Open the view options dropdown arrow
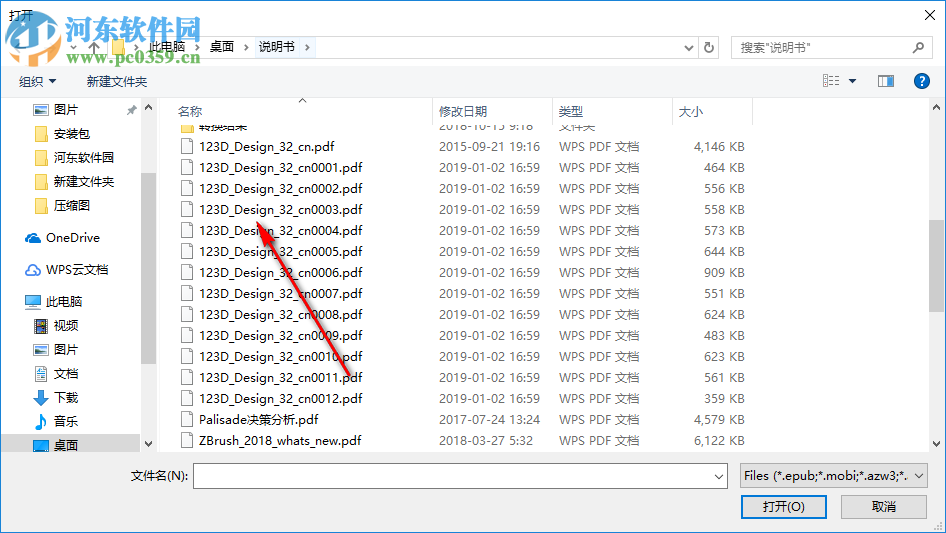This screenshot has height=533, width=946. 852,81
